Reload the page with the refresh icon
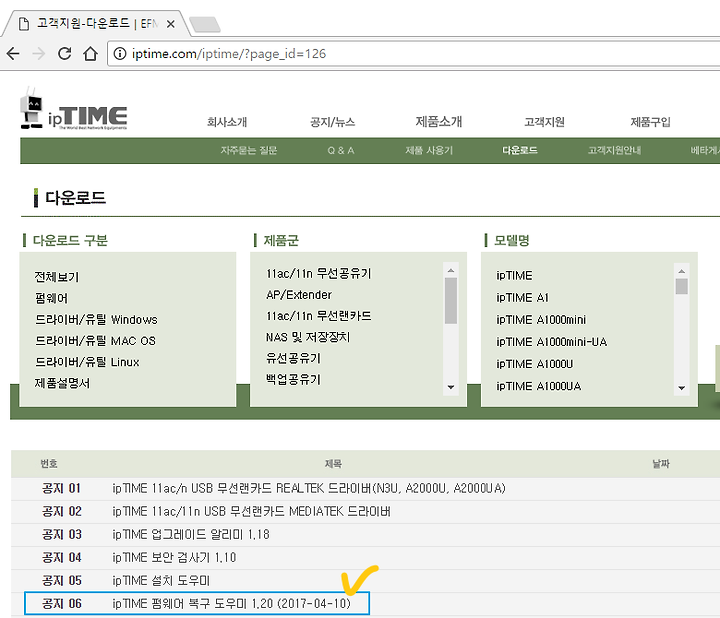720x618 pixels. [64, 54]
